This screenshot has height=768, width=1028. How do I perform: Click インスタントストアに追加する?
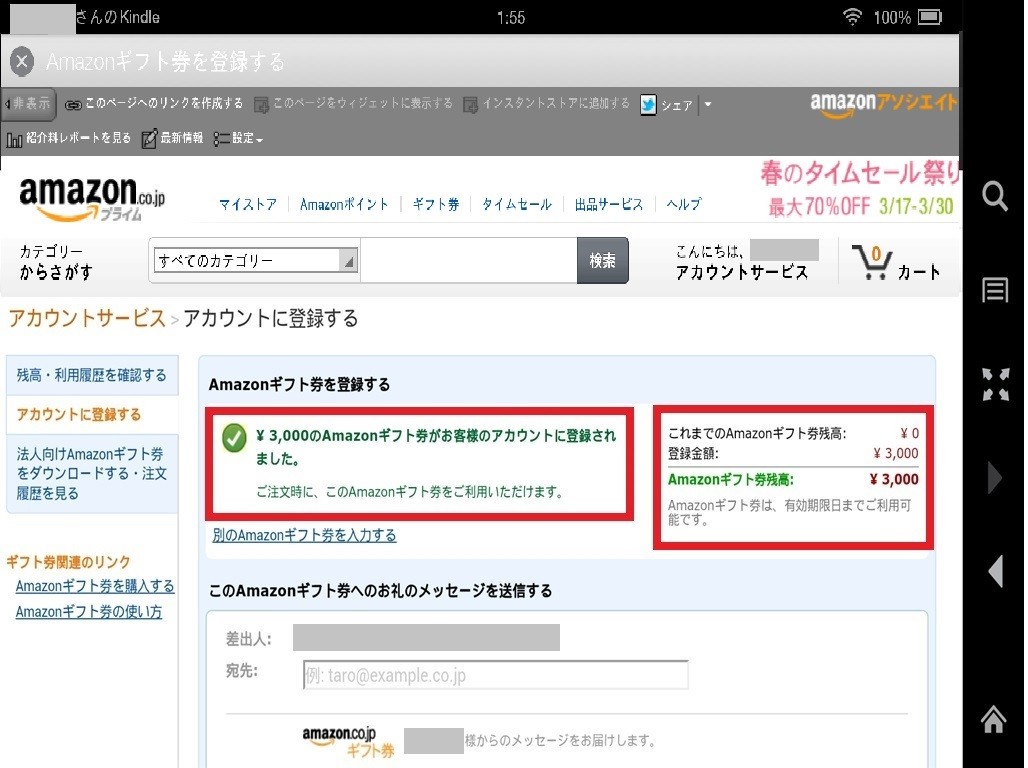point(546,104)
